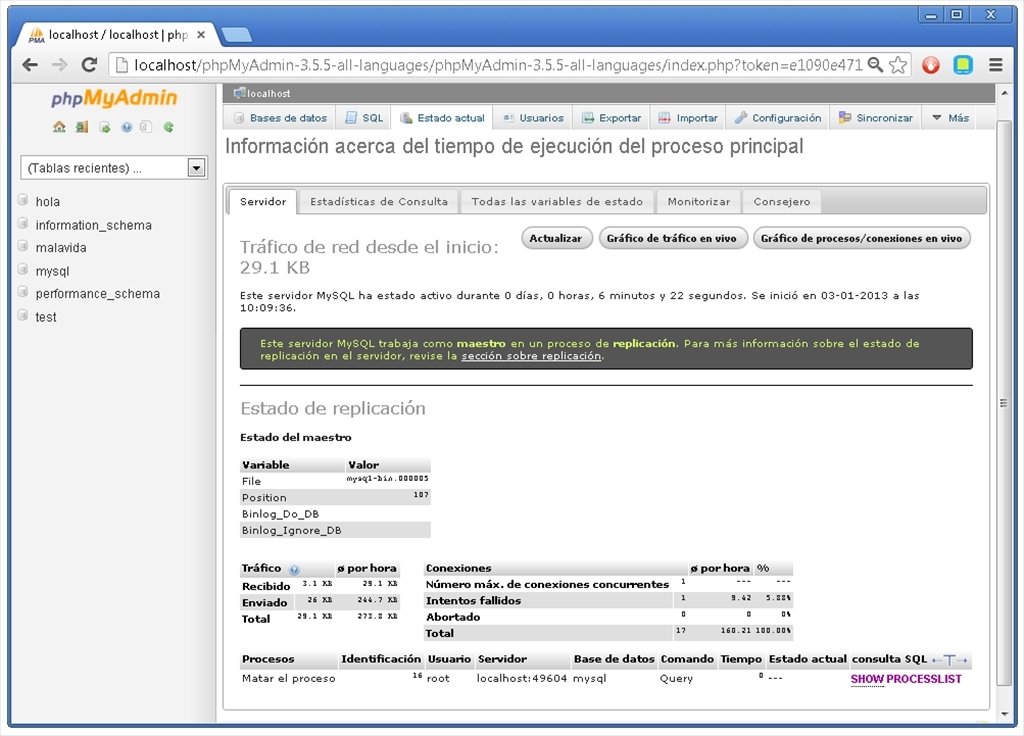Click the localhost breadcrumb link
Screen dimensions: 1024x736
coord(268,93)
